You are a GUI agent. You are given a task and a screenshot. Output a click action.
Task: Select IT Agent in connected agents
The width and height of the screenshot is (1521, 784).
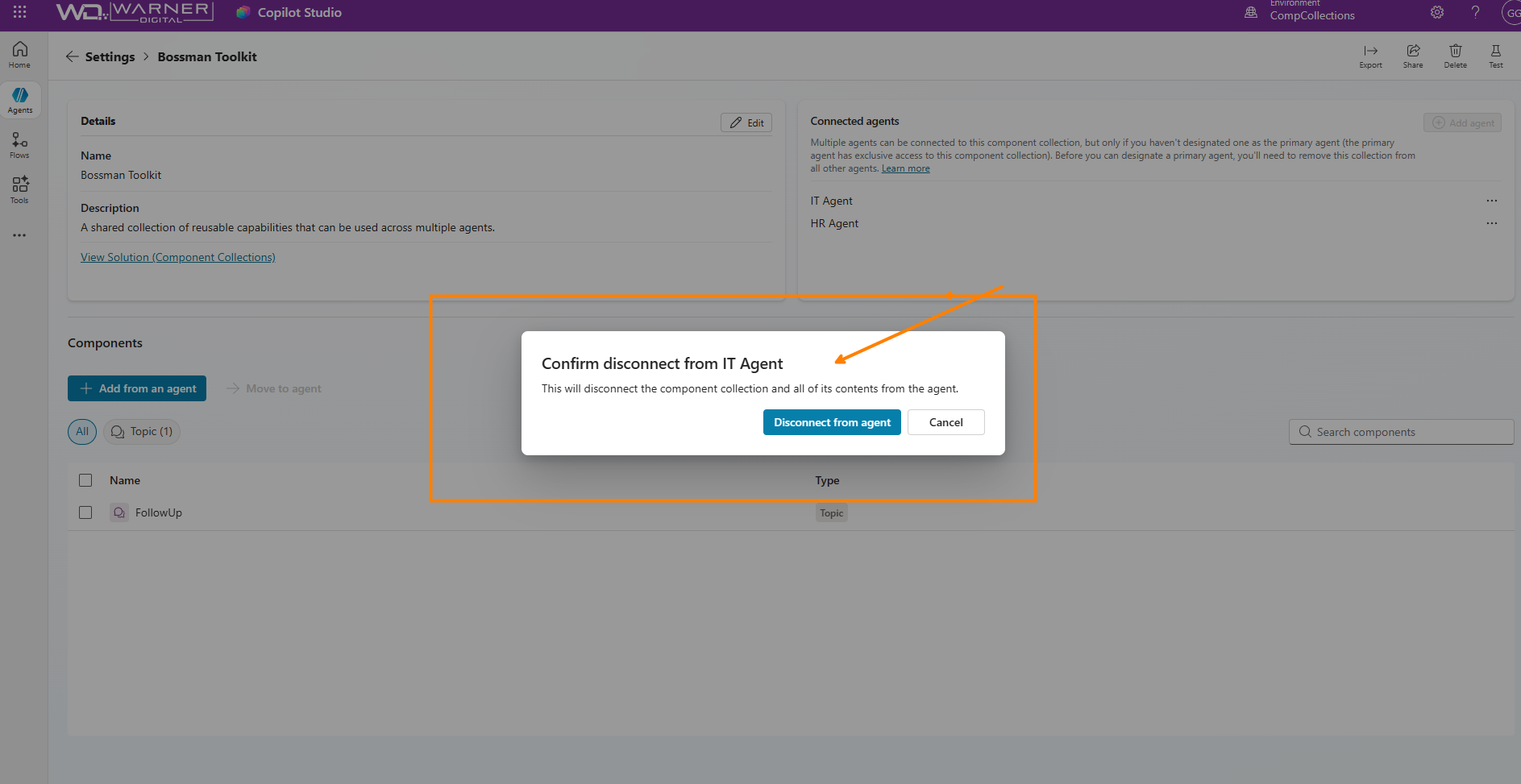831,201
